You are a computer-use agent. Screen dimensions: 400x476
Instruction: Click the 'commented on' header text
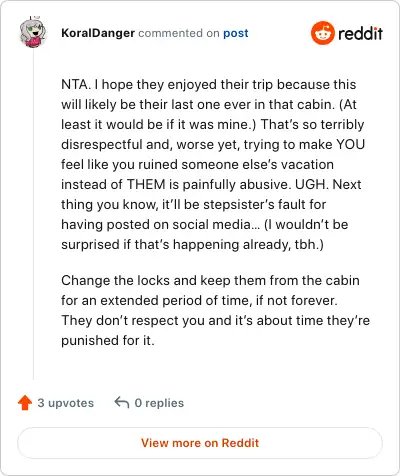pyautogui.click(x=179, y=33)
